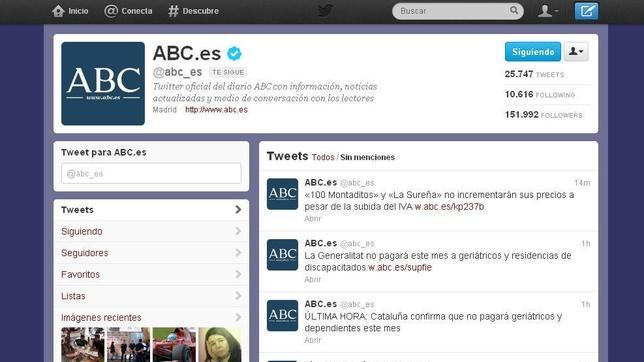Filter tweets by Sin menciones
Viewport: 644px width, 362px height.
pos(367,157)
